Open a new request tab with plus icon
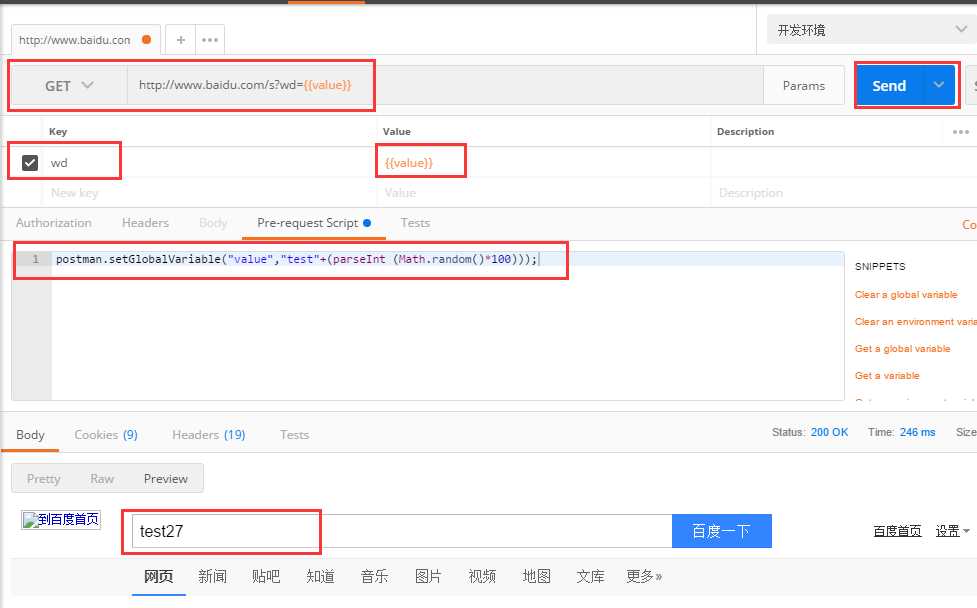 click(181, 40)
